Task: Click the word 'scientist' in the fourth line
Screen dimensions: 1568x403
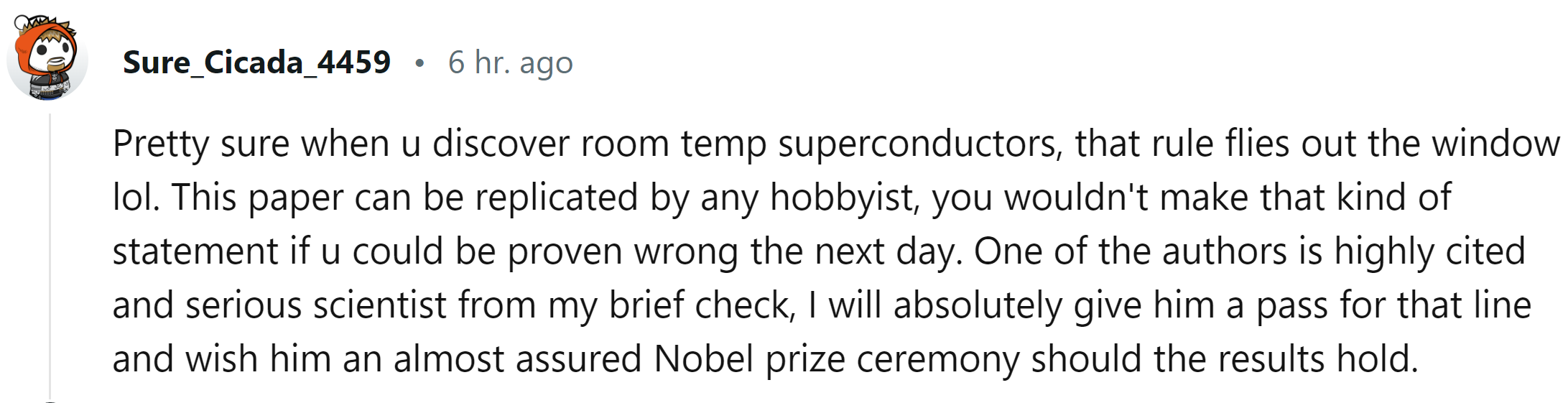Action: point(379,306)
